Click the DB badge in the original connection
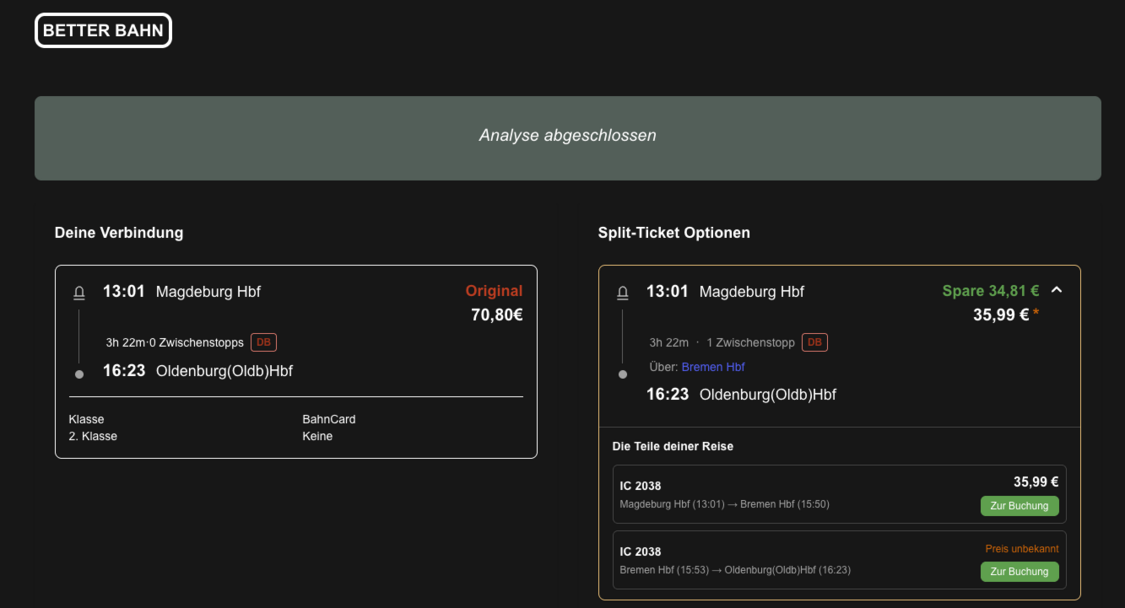Image resolution: width=1125 pixels, height=608 pixels. tap(263, 342)
